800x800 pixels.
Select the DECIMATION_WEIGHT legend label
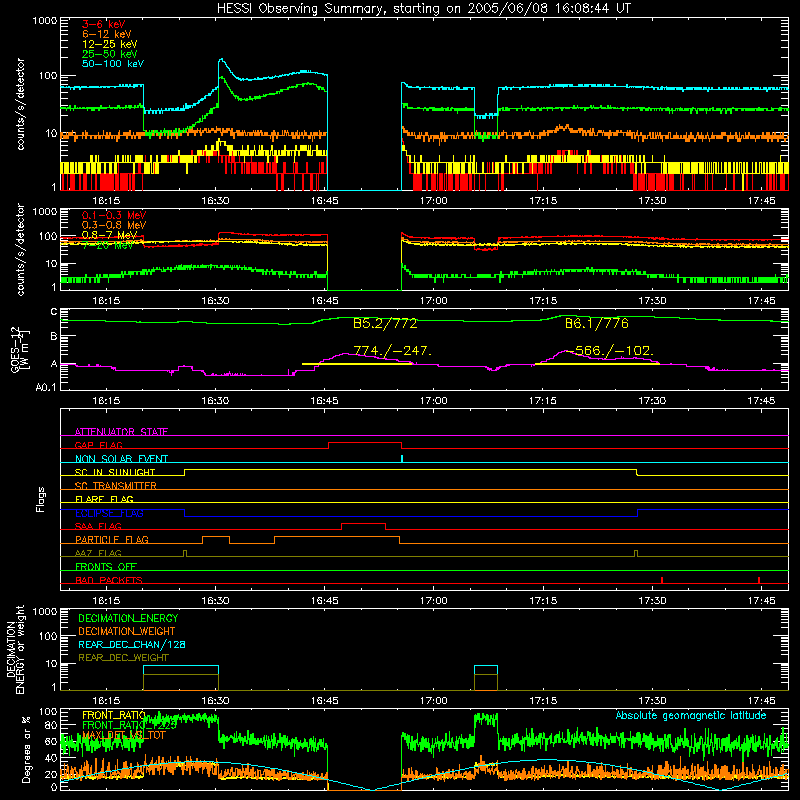[127, 631]
